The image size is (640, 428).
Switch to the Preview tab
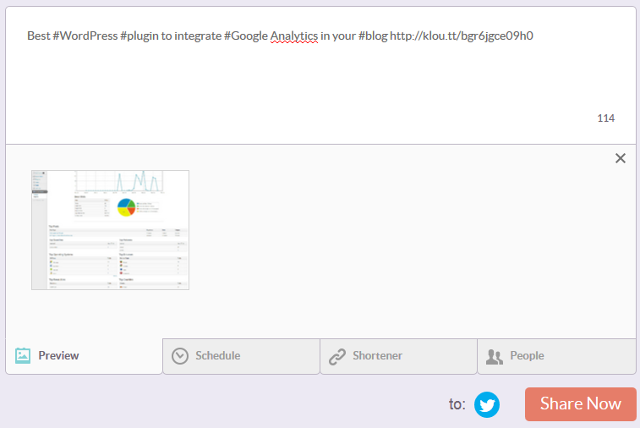tap(84, 356)
